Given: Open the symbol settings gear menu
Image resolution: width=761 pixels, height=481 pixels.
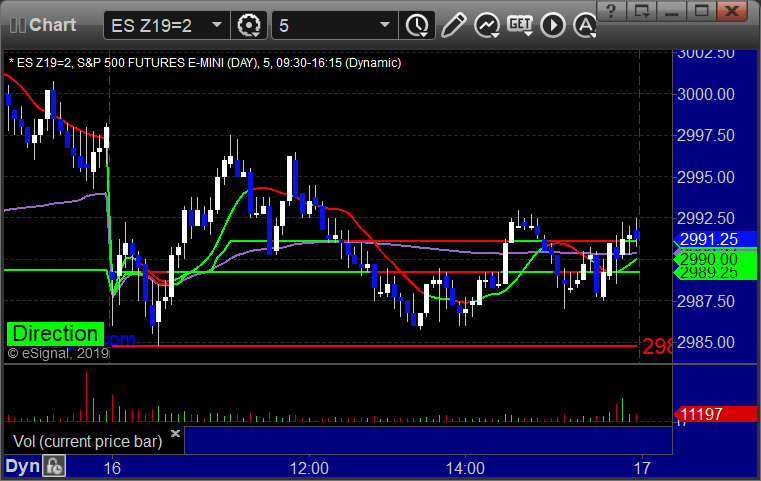Looking at the screenshot, I should (x=249, y=25).
